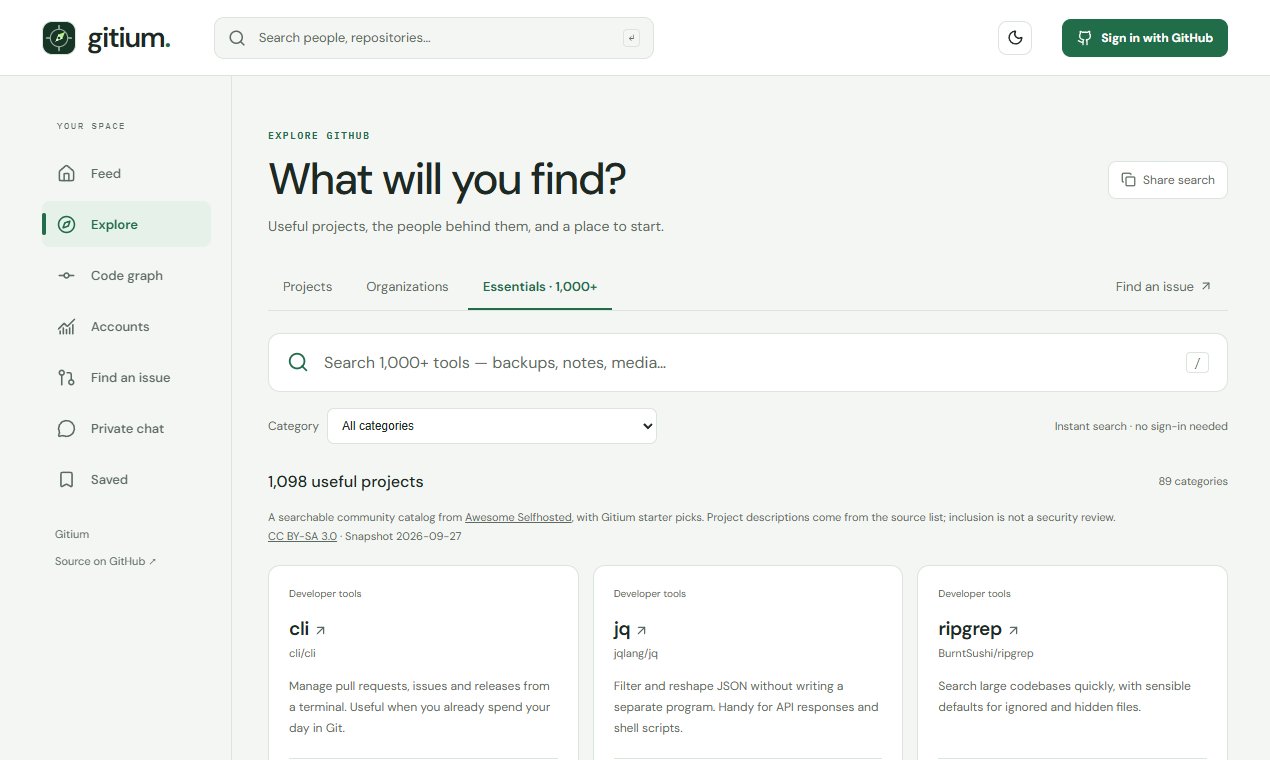The image size is (1270, 760).
Task: Click the Share search button
Action: click(x=1168, y=180)
